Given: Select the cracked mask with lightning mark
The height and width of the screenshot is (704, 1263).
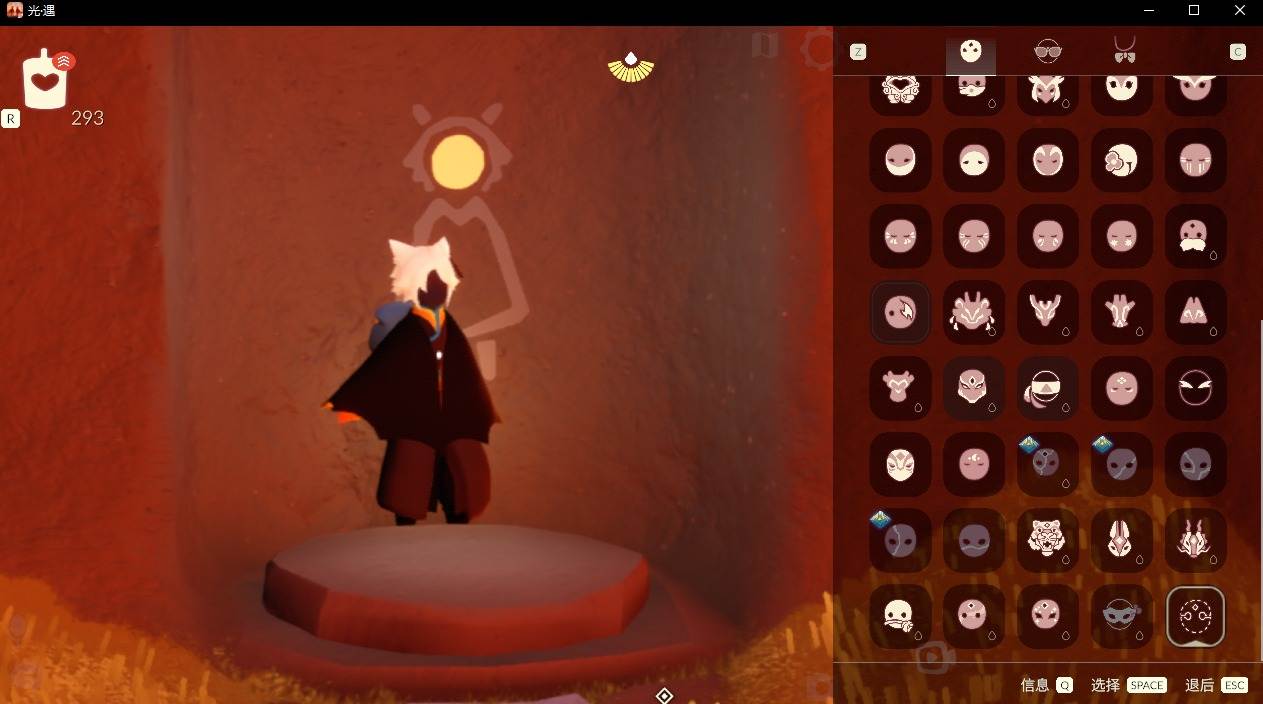Looking at the screenshot, I should point(900,312).
